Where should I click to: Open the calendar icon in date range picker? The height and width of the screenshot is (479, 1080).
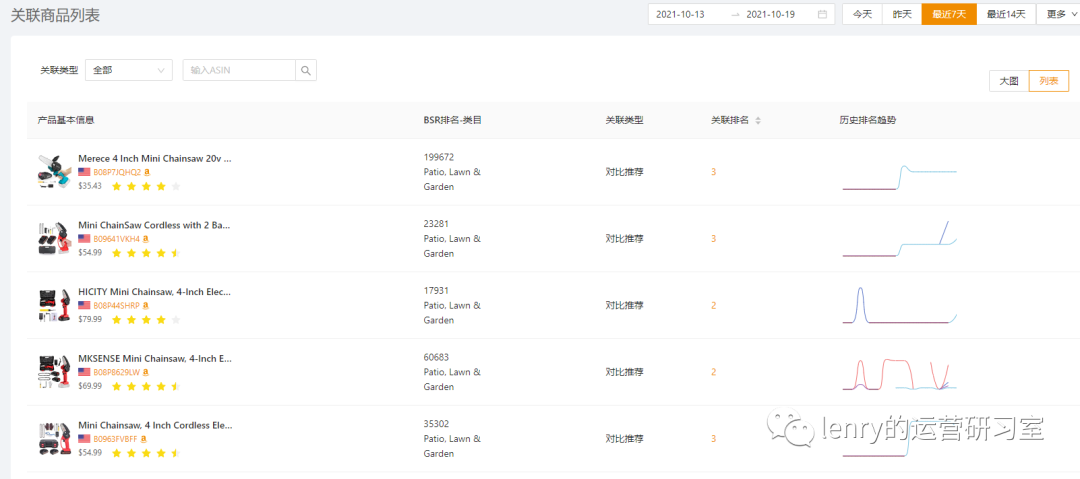coord(822,14)
